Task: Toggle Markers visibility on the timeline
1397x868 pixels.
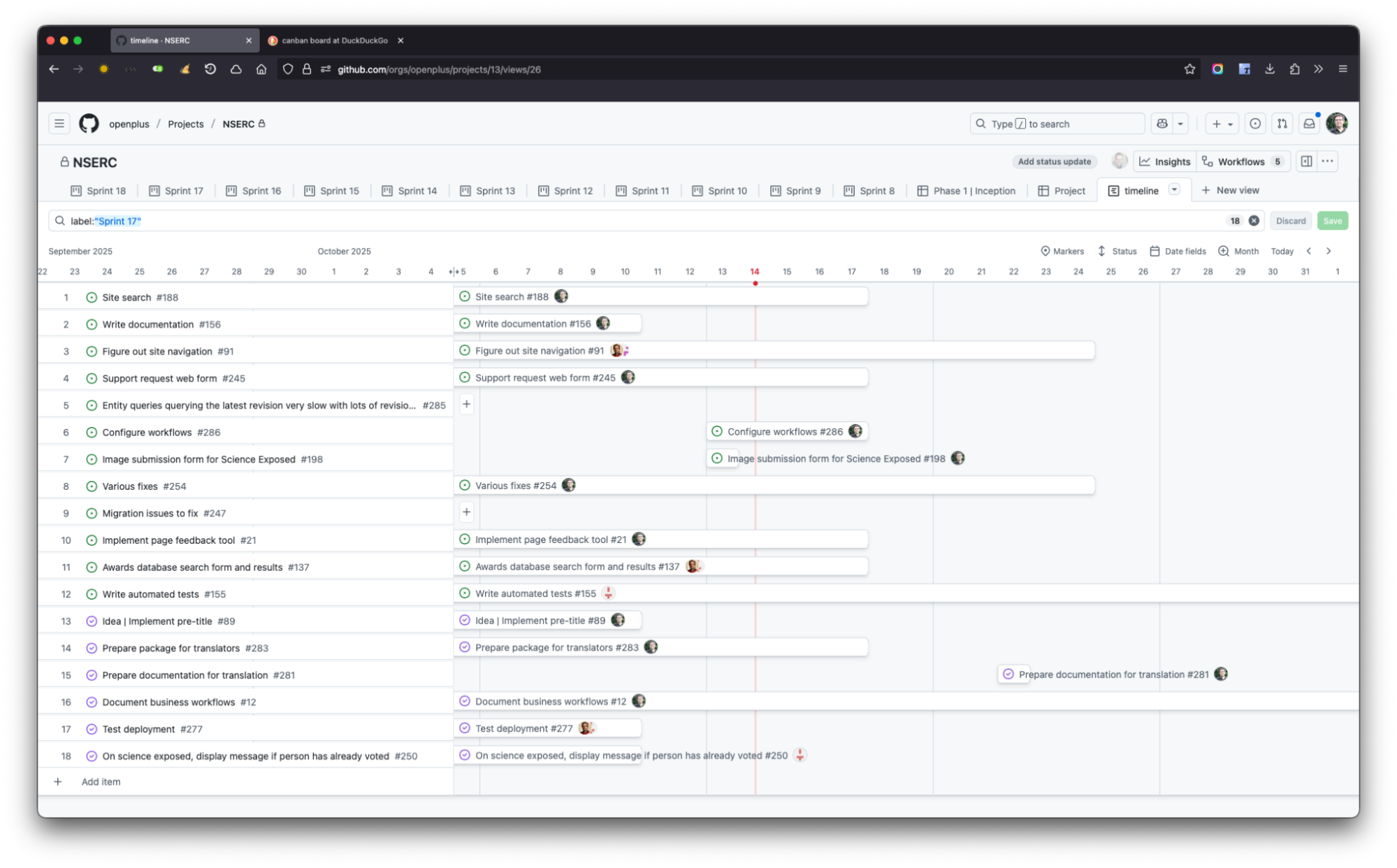Action: pos(1062,251)
